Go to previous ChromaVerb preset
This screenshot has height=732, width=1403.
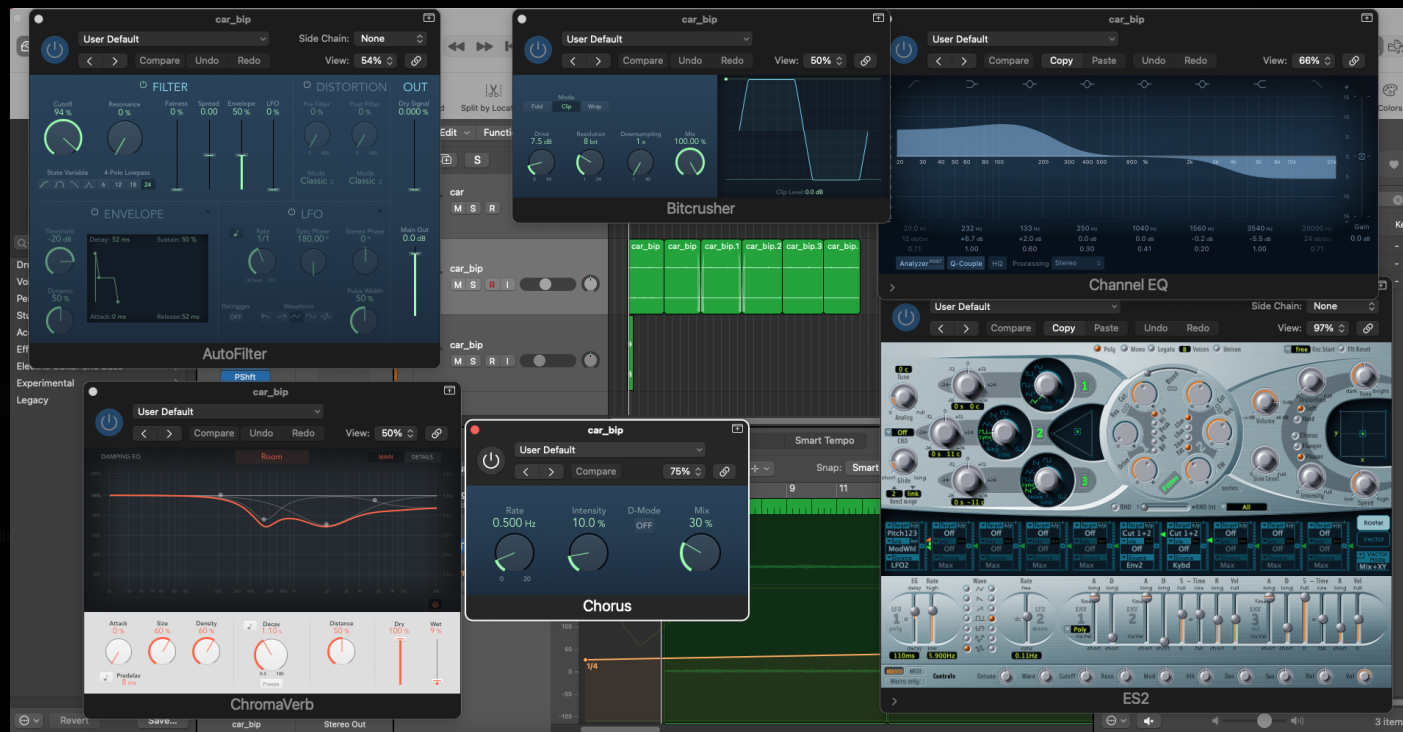(145, 433)
